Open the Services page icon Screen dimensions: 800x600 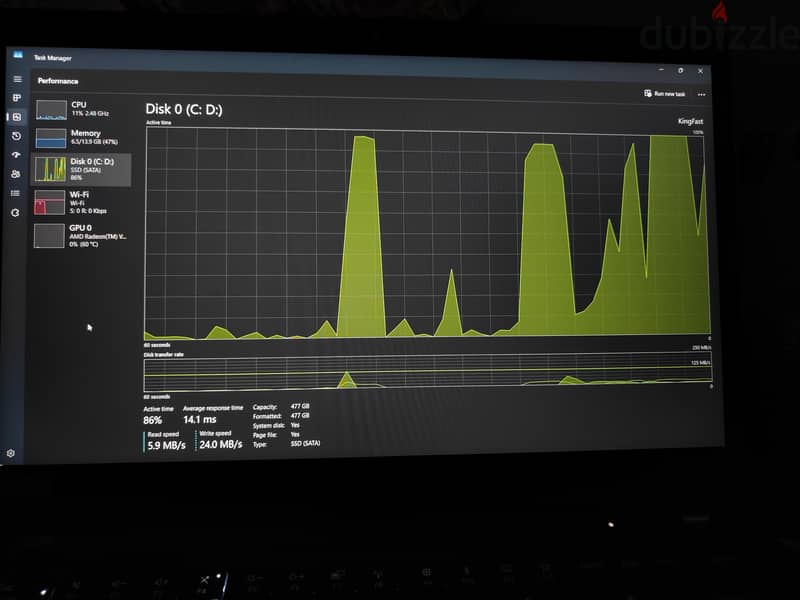click(x=15, y=213)
